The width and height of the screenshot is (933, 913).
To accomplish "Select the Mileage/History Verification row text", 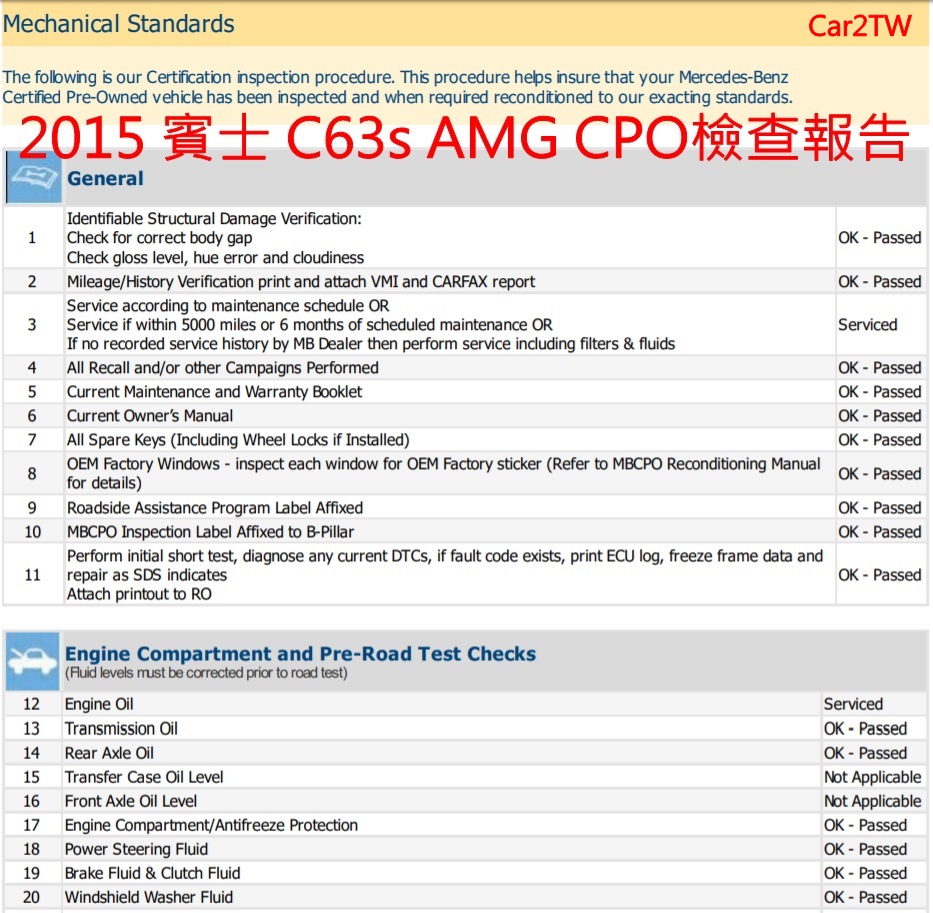I will pos(301,282).
